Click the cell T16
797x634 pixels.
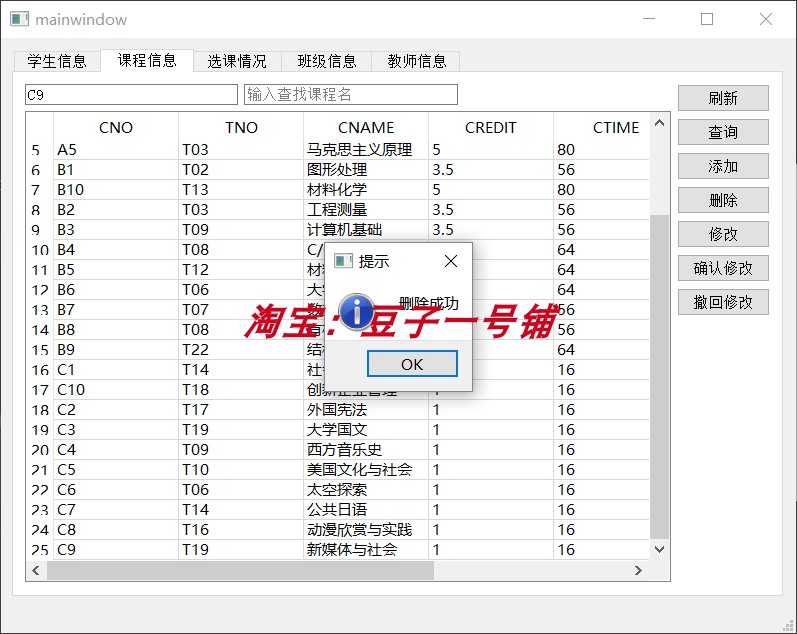[x=241, y=530]
